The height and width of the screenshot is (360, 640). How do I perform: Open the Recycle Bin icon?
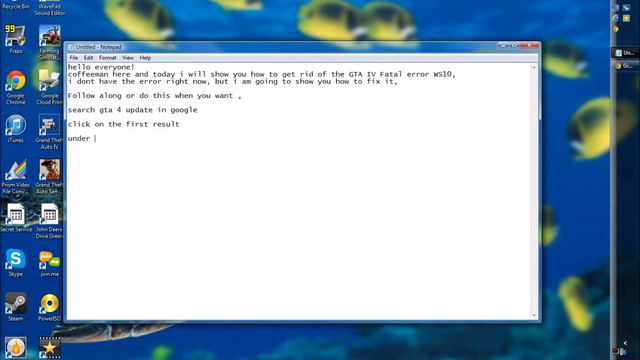[16, 5]
